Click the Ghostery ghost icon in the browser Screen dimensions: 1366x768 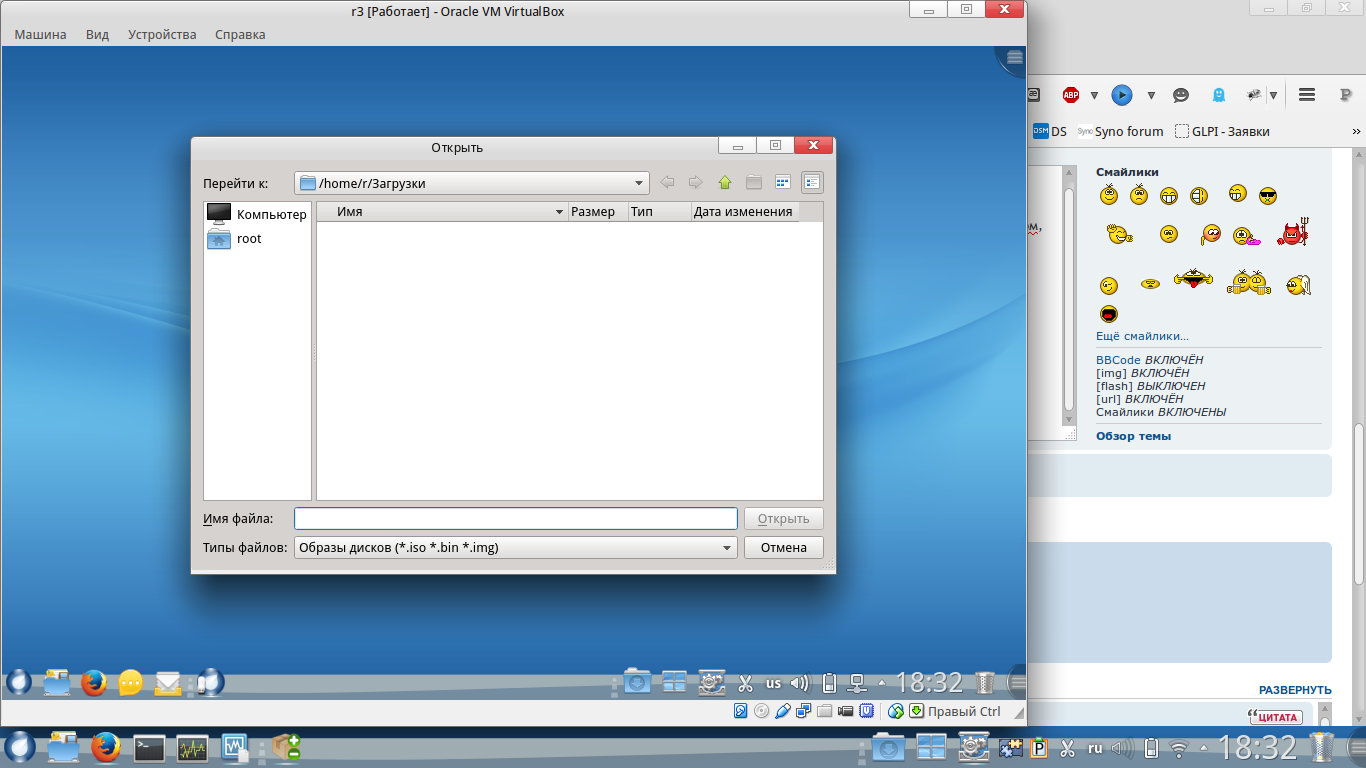pyautogui.click(x=1218, y=95)
